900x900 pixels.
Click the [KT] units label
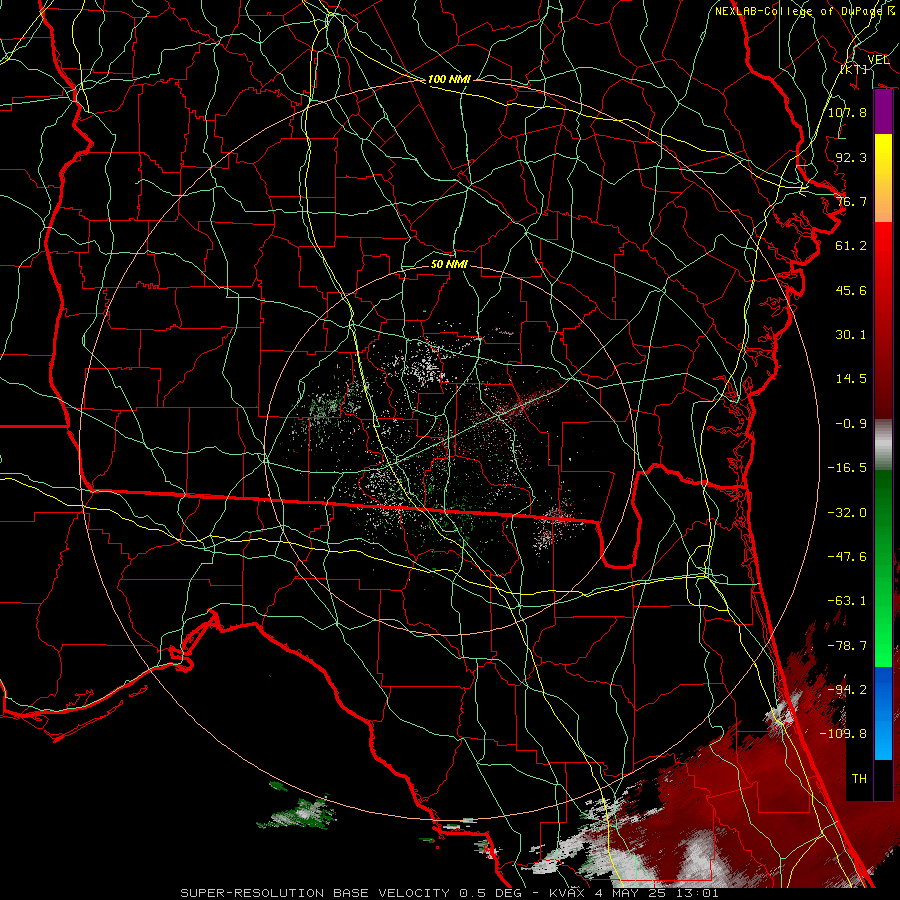coord(854,69)
